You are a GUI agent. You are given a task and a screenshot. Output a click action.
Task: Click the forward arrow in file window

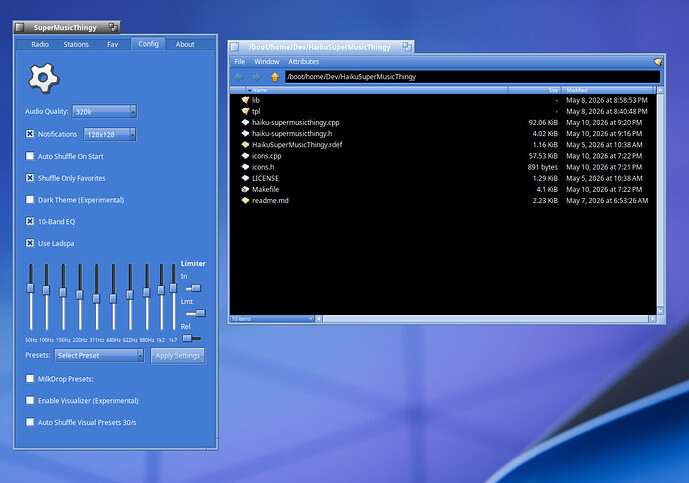point(256,77)
